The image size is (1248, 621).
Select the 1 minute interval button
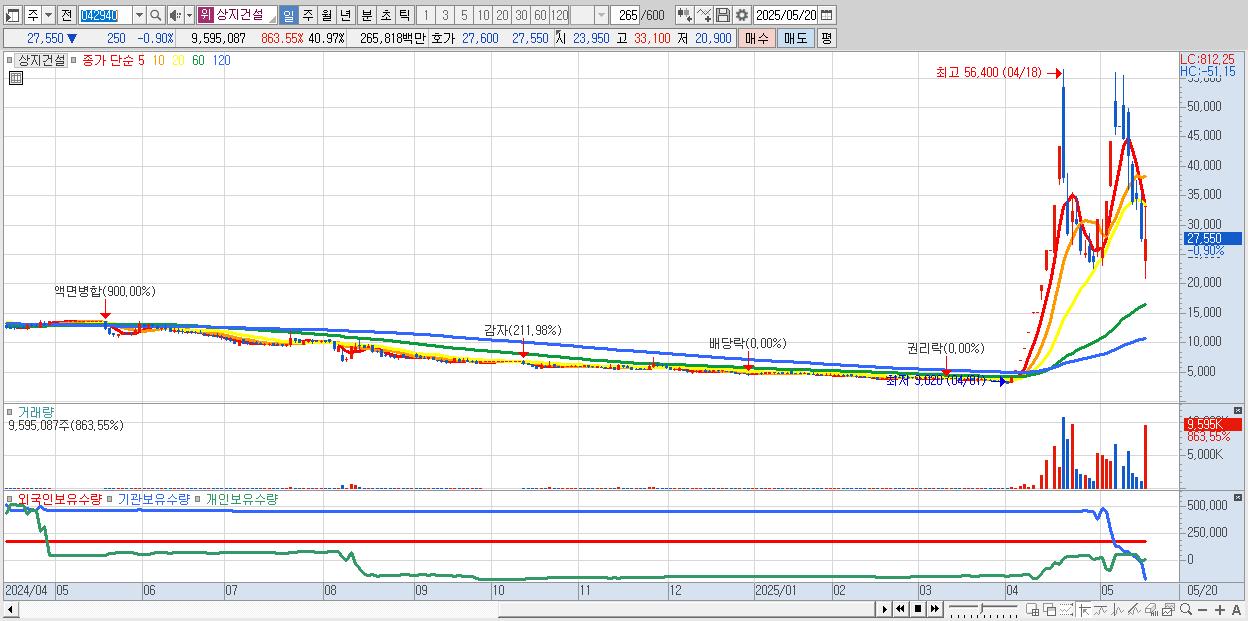tap(426, 15)
